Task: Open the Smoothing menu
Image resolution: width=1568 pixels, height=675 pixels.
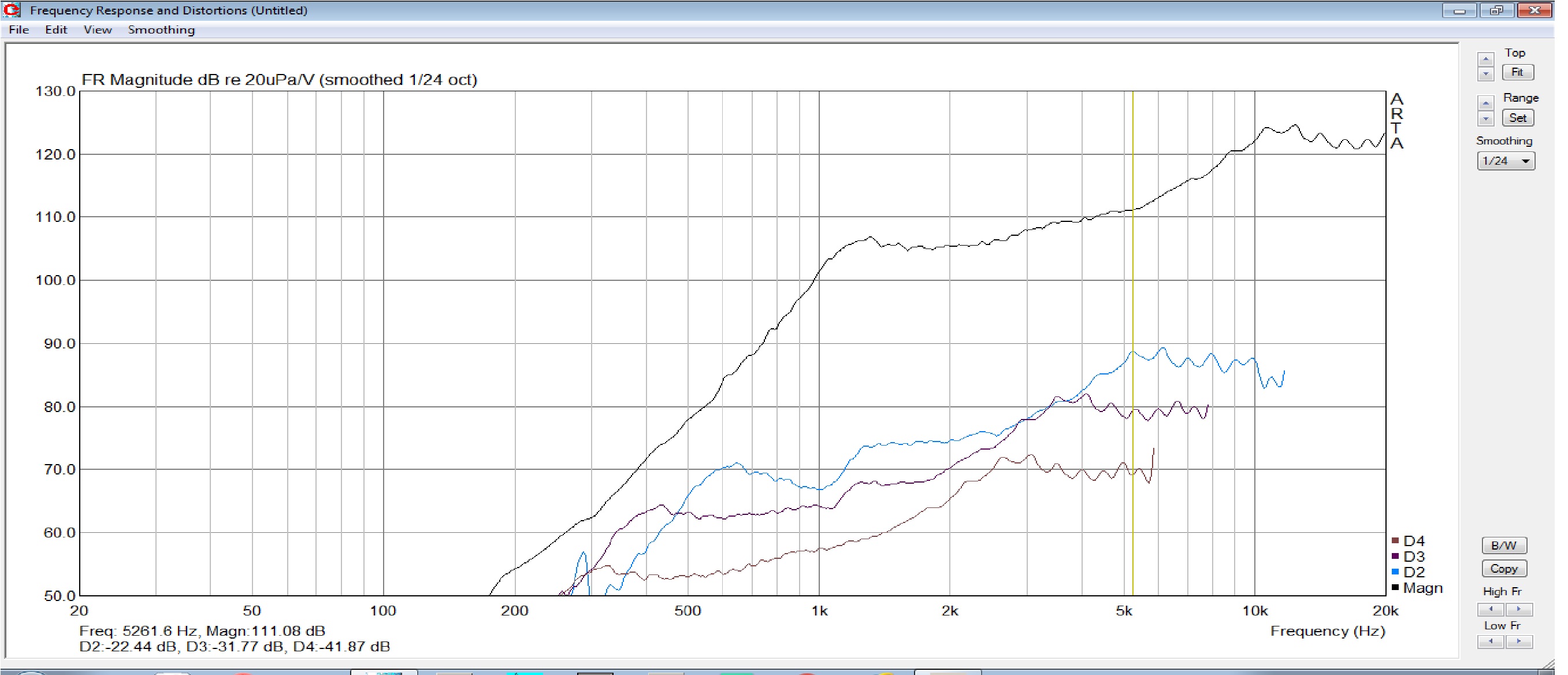Action: [x=161, y=30]
